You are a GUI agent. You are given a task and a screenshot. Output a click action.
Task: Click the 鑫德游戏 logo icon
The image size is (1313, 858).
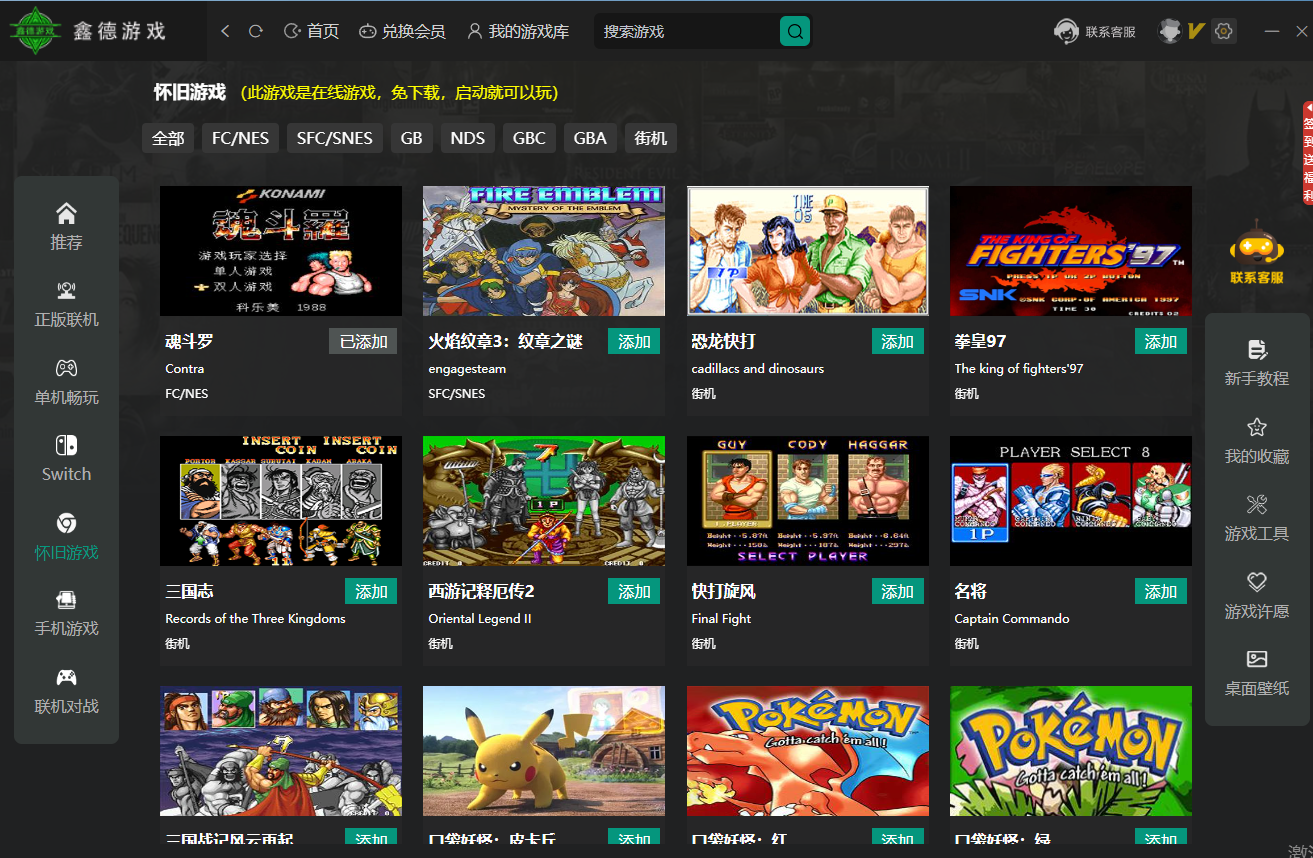tap(35, 31)
